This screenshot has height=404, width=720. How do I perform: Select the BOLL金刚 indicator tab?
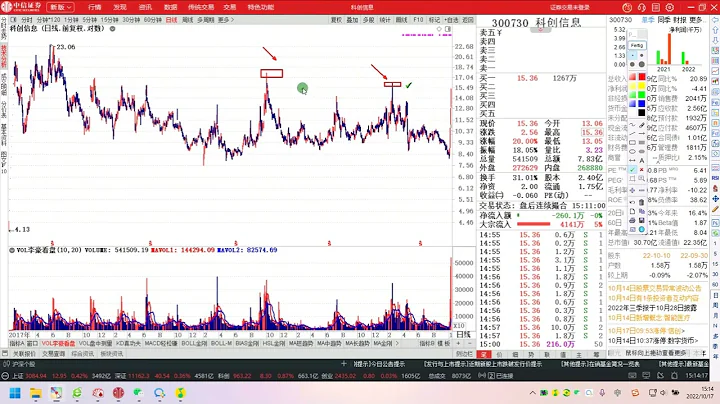coord(194,343)
